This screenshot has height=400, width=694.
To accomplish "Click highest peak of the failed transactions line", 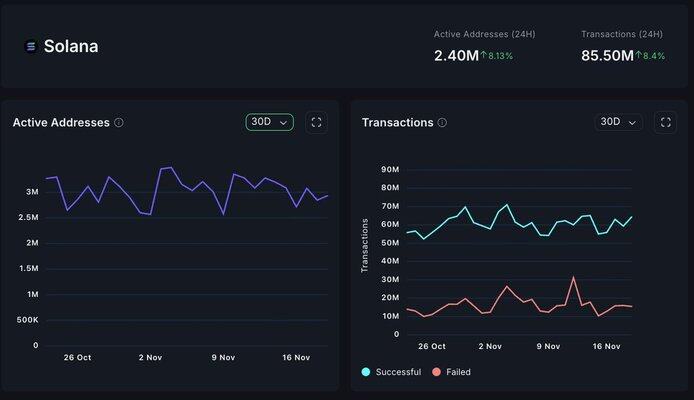I will pyautogui.click(x=574, y=277).
